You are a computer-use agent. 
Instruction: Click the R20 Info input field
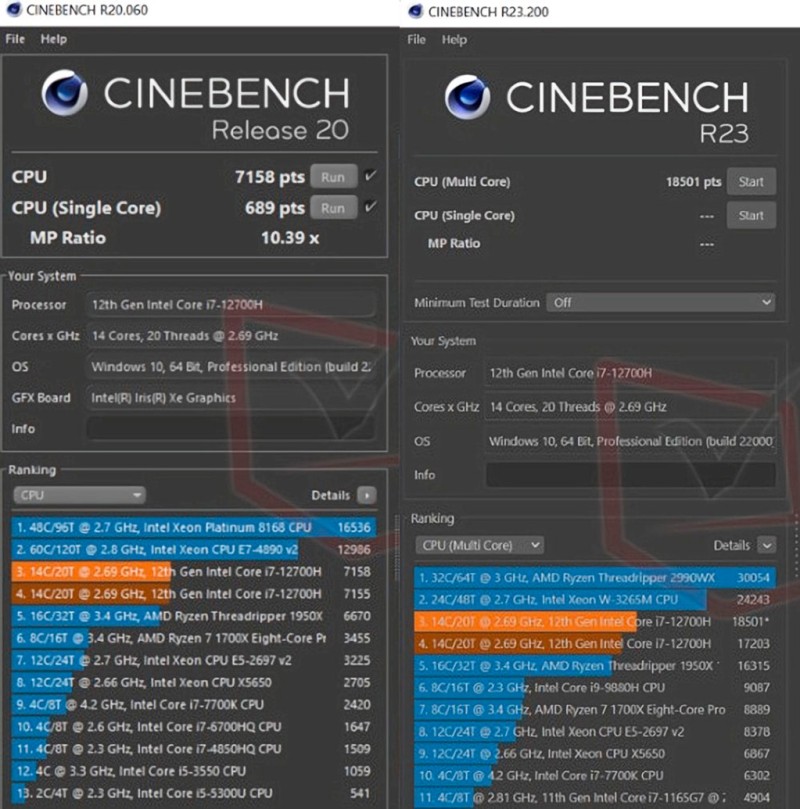pos(231,429)
